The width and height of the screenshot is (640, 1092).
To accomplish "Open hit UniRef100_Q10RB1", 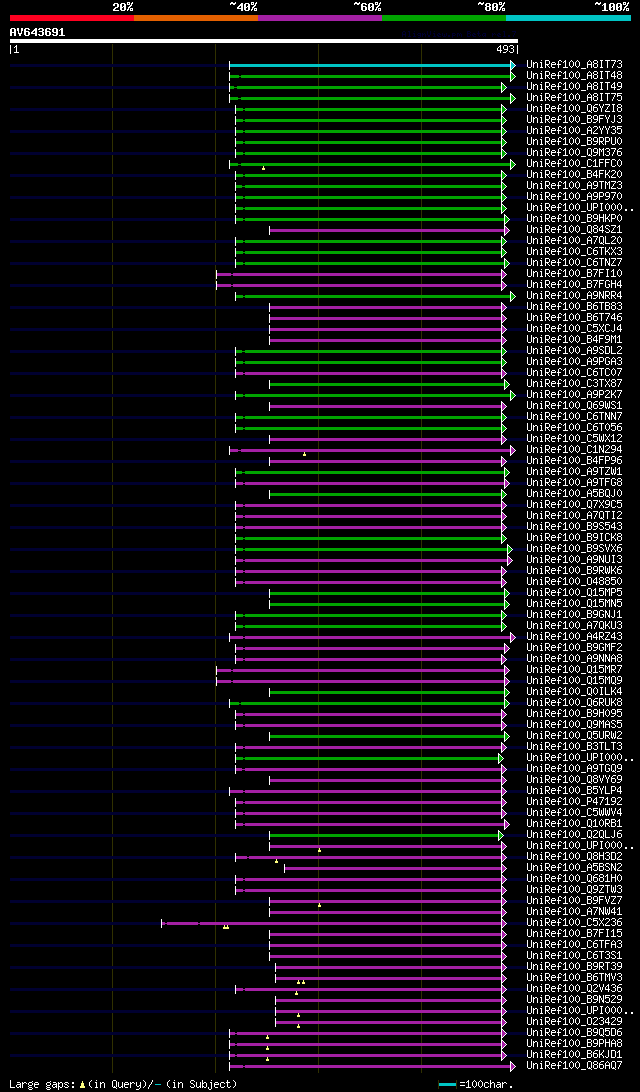I will [x=575, y=824].
